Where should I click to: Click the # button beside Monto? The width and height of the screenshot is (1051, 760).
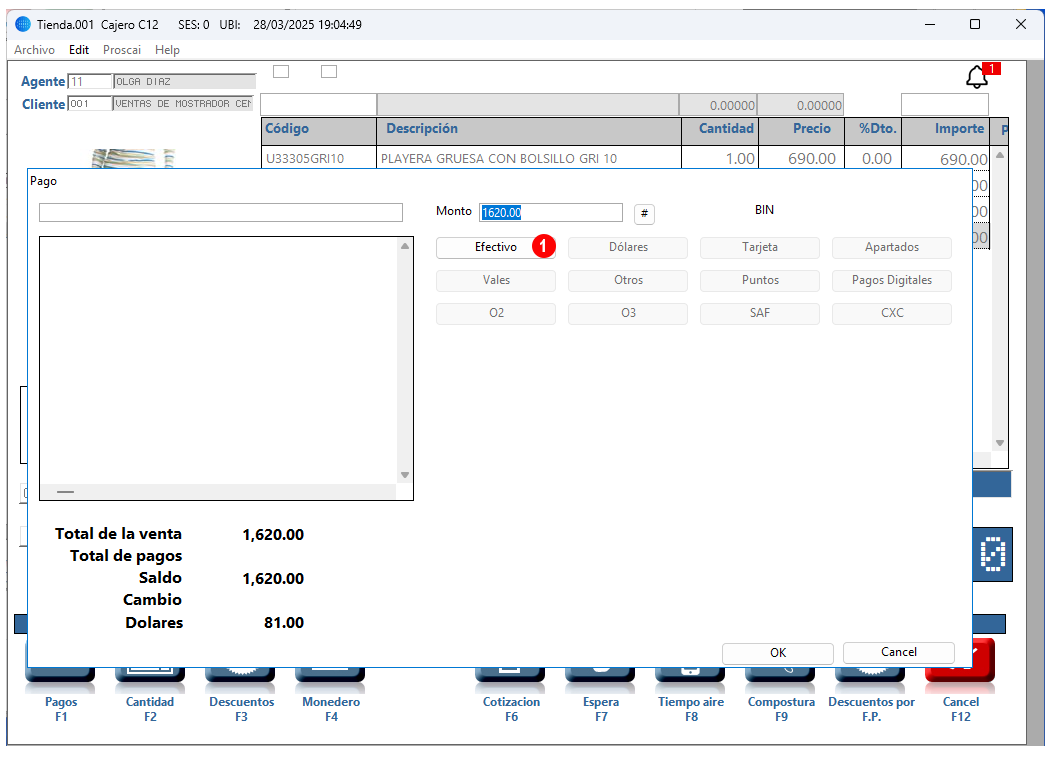coord(644,214)
